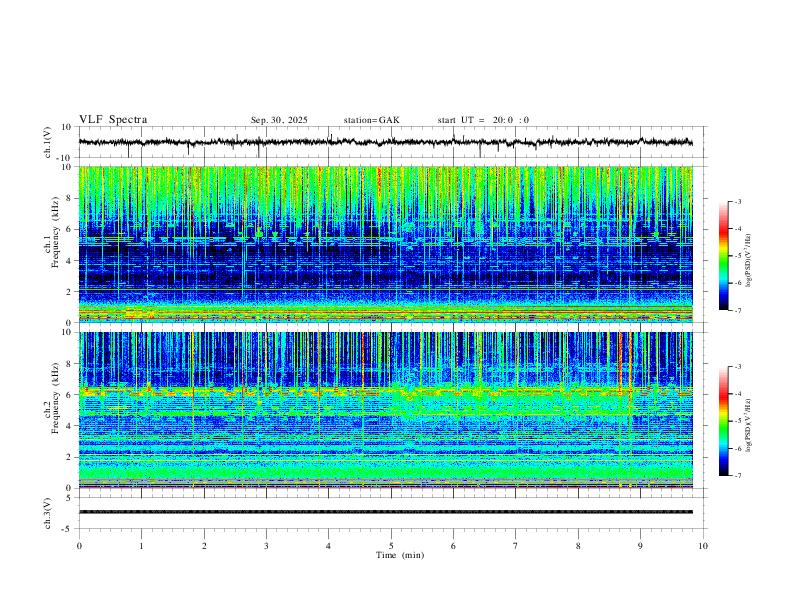Click the time axis tick label '0'

pos(79,546)
